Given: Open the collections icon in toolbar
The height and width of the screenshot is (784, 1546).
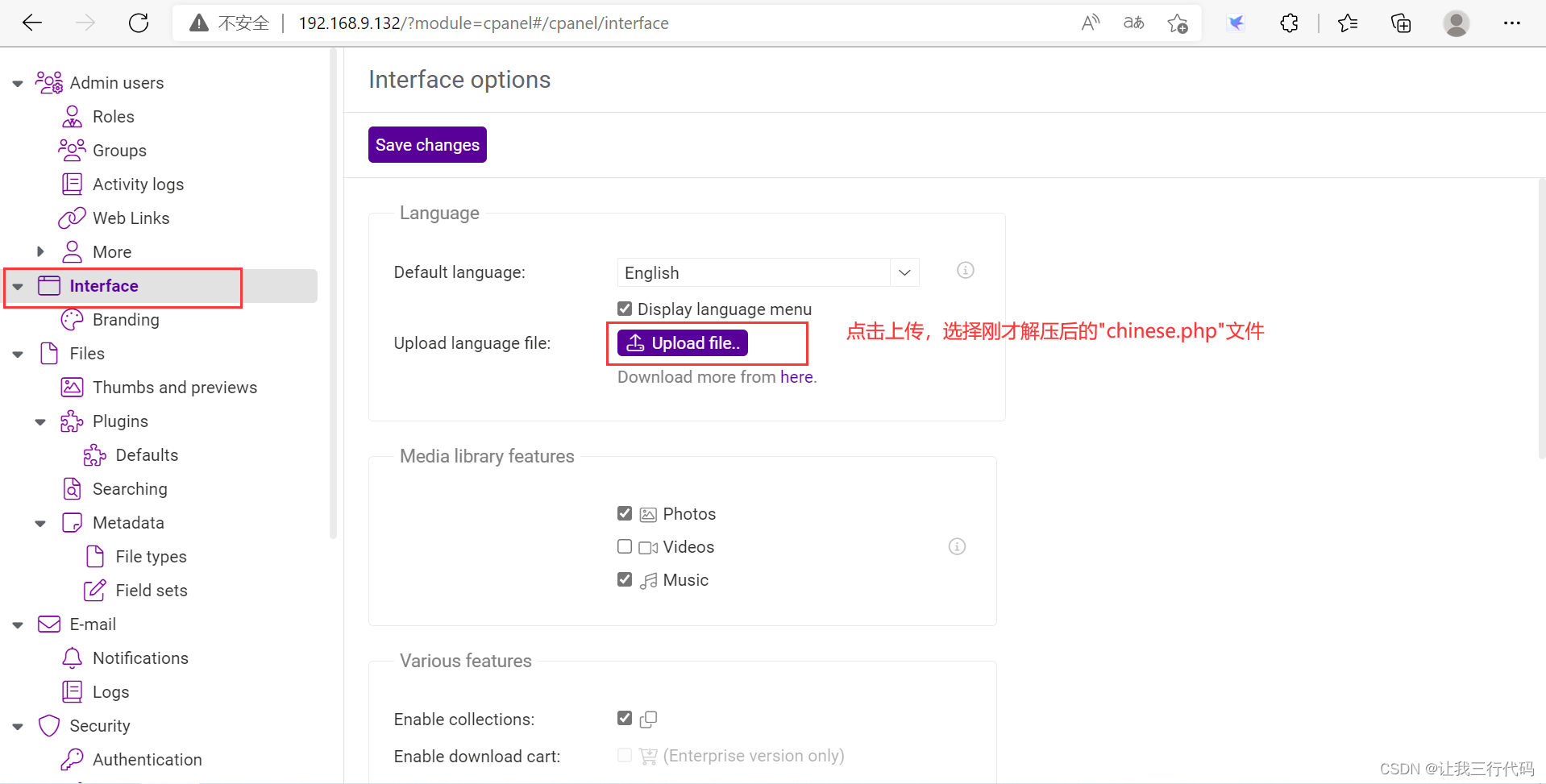Looking at the screenshot, I should [x=1401, y=23].
